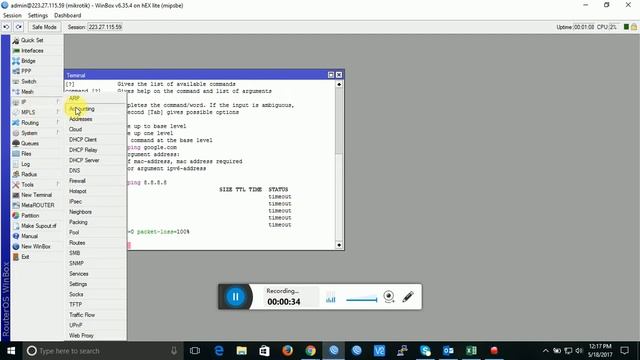The height and width of the screenshot is (360, 640).
Task: Open Excel from the taskbar
Action: point(471,351)
